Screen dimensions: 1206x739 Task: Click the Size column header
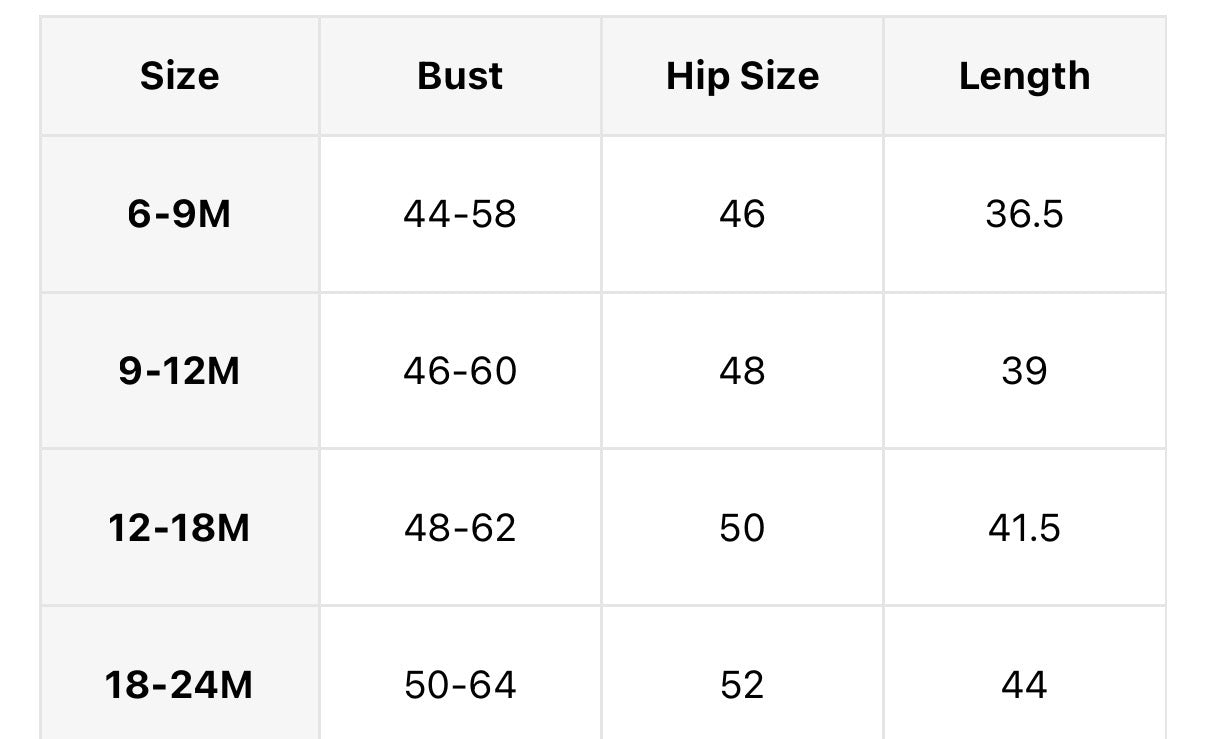pyautogui.click(x=180, y=76)
